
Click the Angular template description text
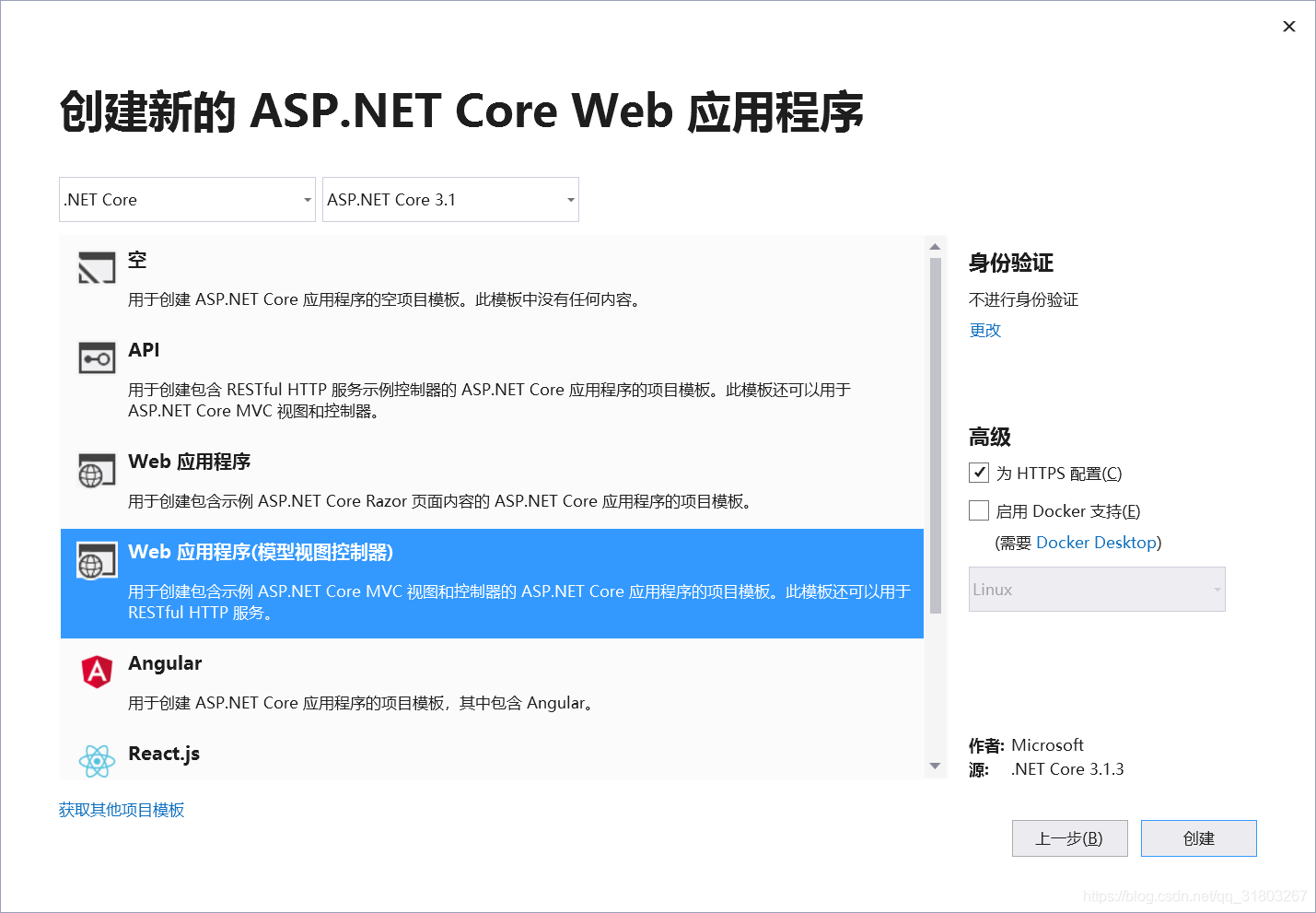(362, 703)
